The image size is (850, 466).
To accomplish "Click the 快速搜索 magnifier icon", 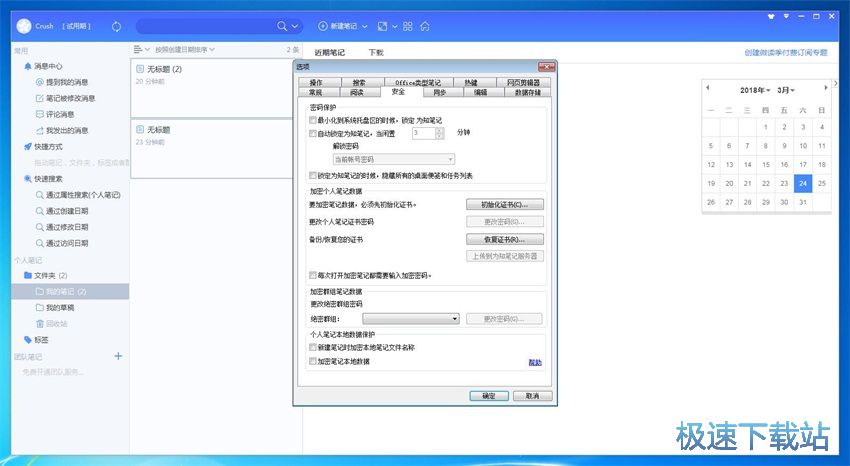I will [x=28, y=179].
